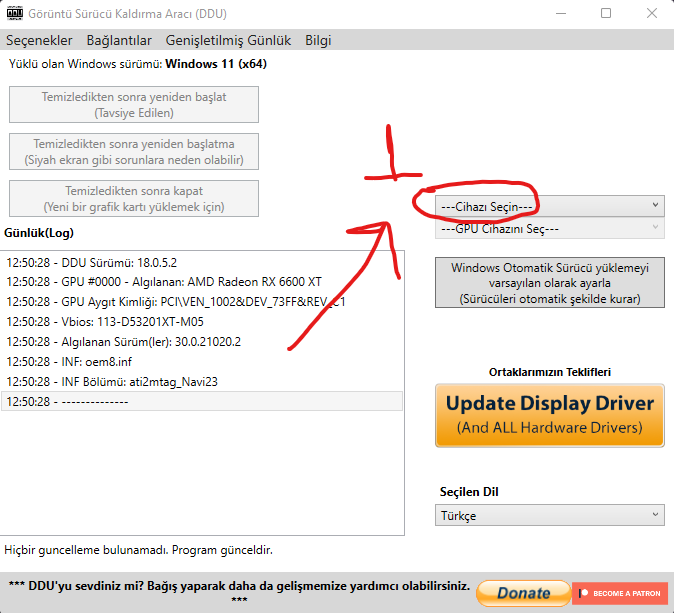674x613 pixels.
Task: Click Temizledikten sonra yeniden başlat button
Action: coord(134,104)
